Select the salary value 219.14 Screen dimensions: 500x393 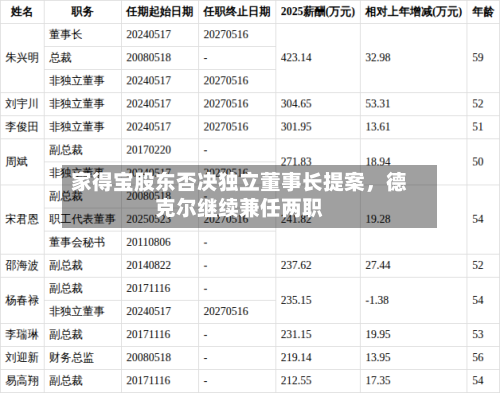[296, 357]
